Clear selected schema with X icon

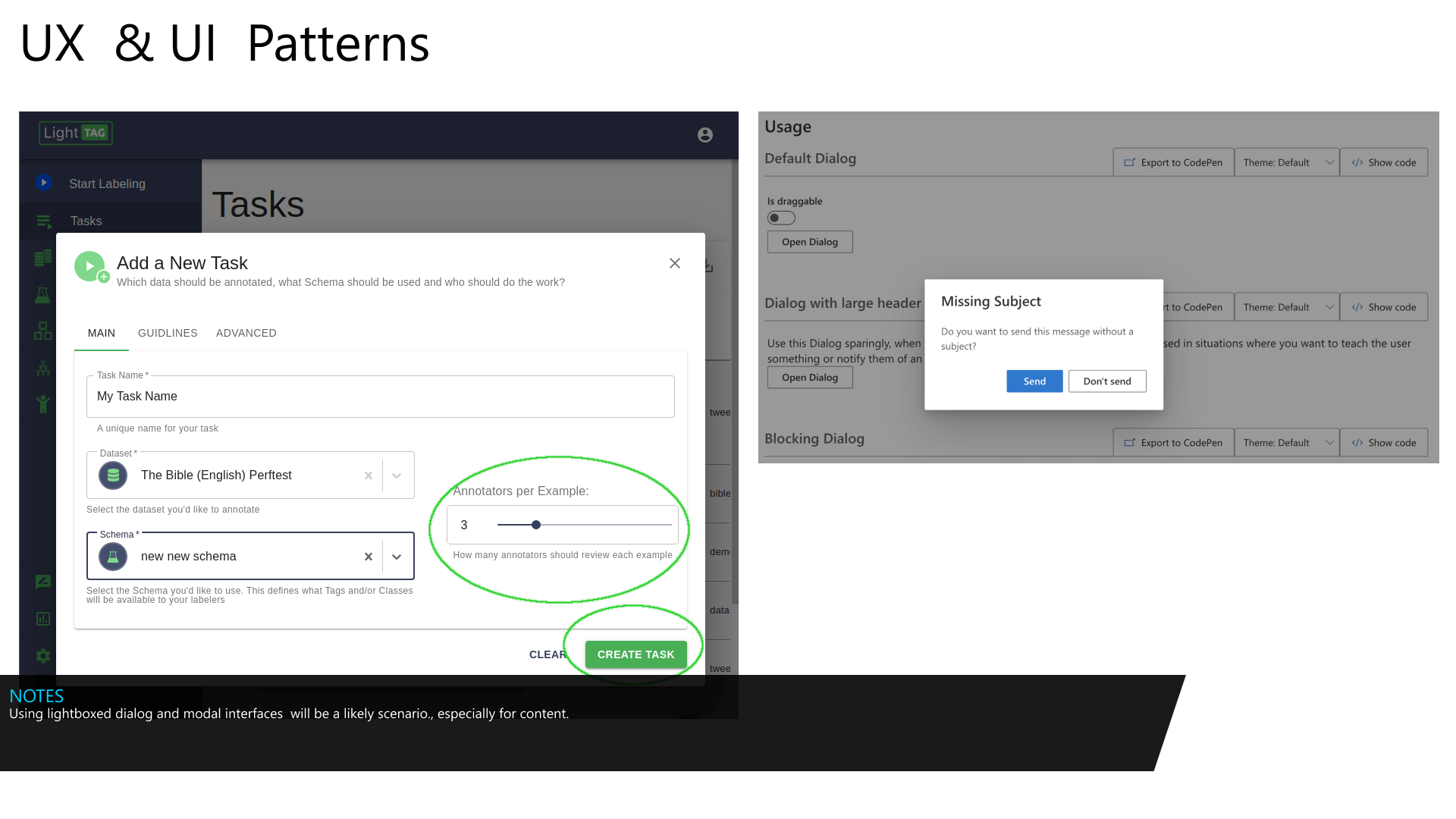point(369,557)
